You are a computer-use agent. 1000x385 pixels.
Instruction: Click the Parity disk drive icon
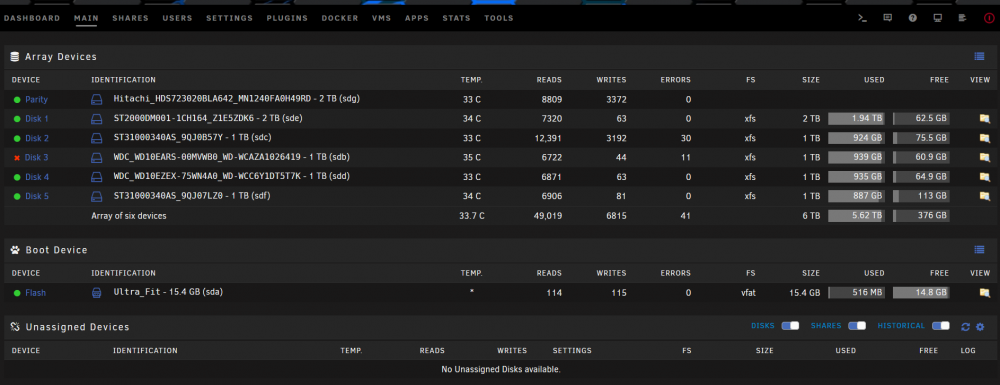(96, 99)
